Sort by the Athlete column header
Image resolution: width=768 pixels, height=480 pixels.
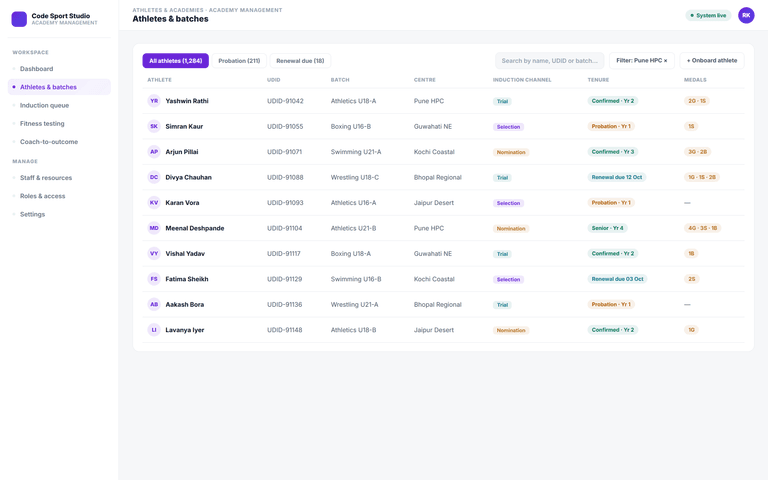point(160,80)
